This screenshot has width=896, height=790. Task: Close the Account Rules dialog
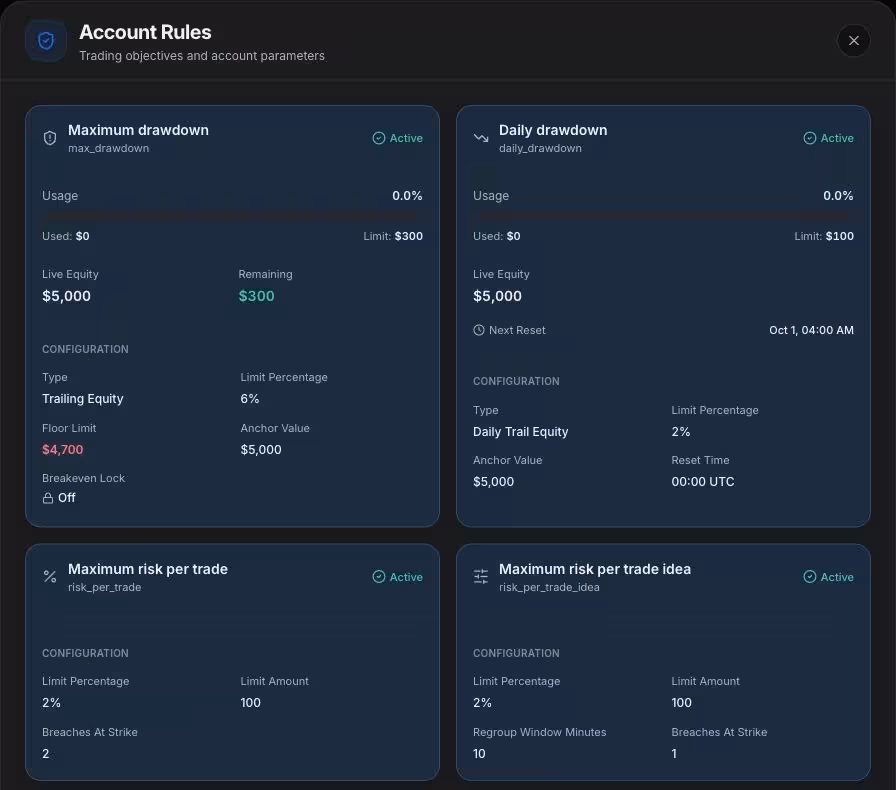(x=853, y=41)
